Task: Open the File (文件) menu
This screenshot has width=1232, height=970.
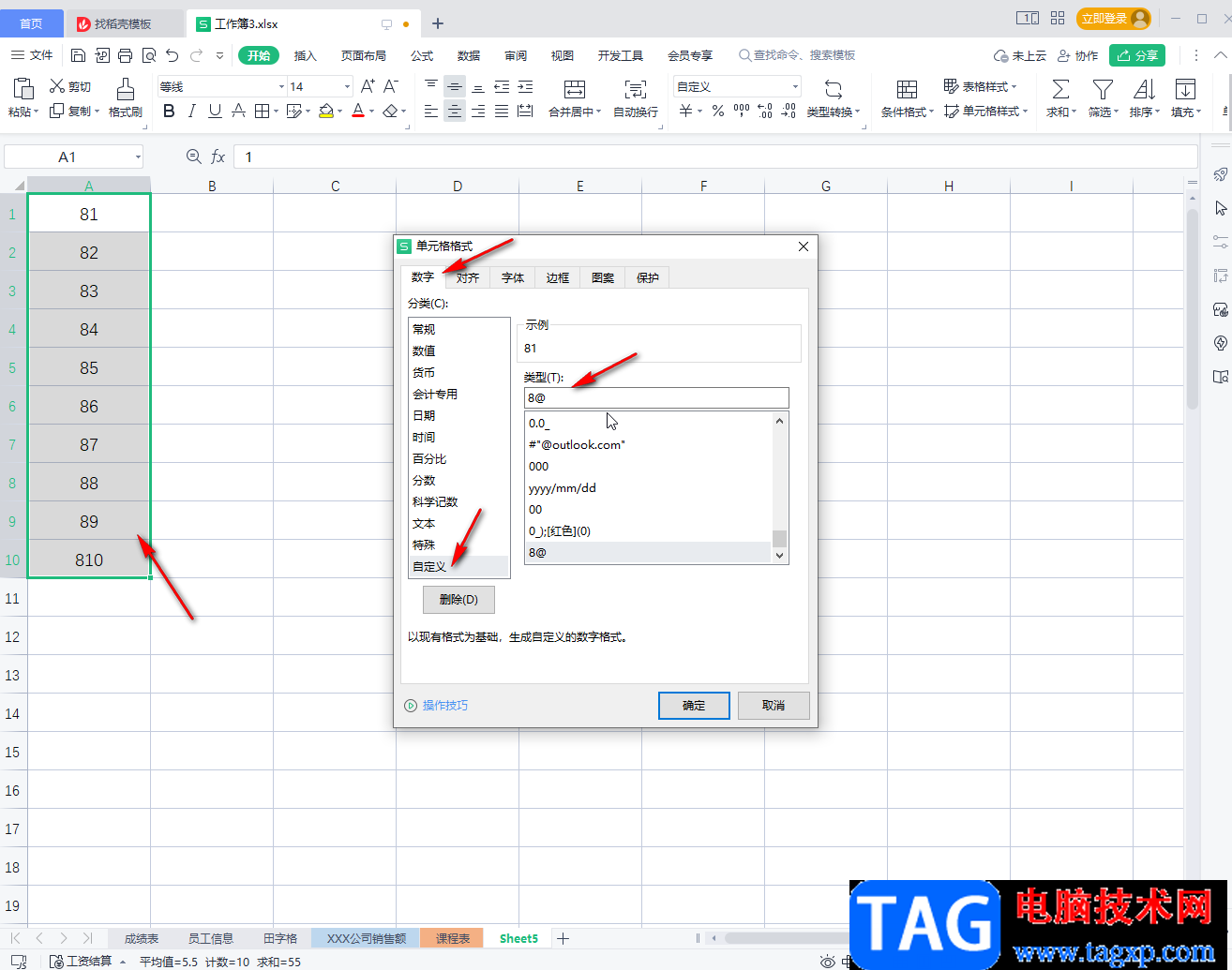Action: click(33, 55)
